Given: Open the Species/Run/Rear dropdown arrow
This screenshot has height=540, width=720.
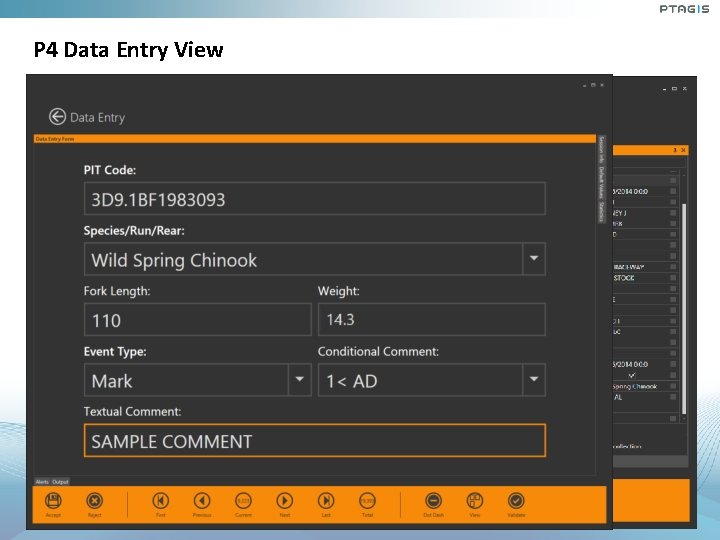Looking at the screenshot, I should tap(534, 259).
